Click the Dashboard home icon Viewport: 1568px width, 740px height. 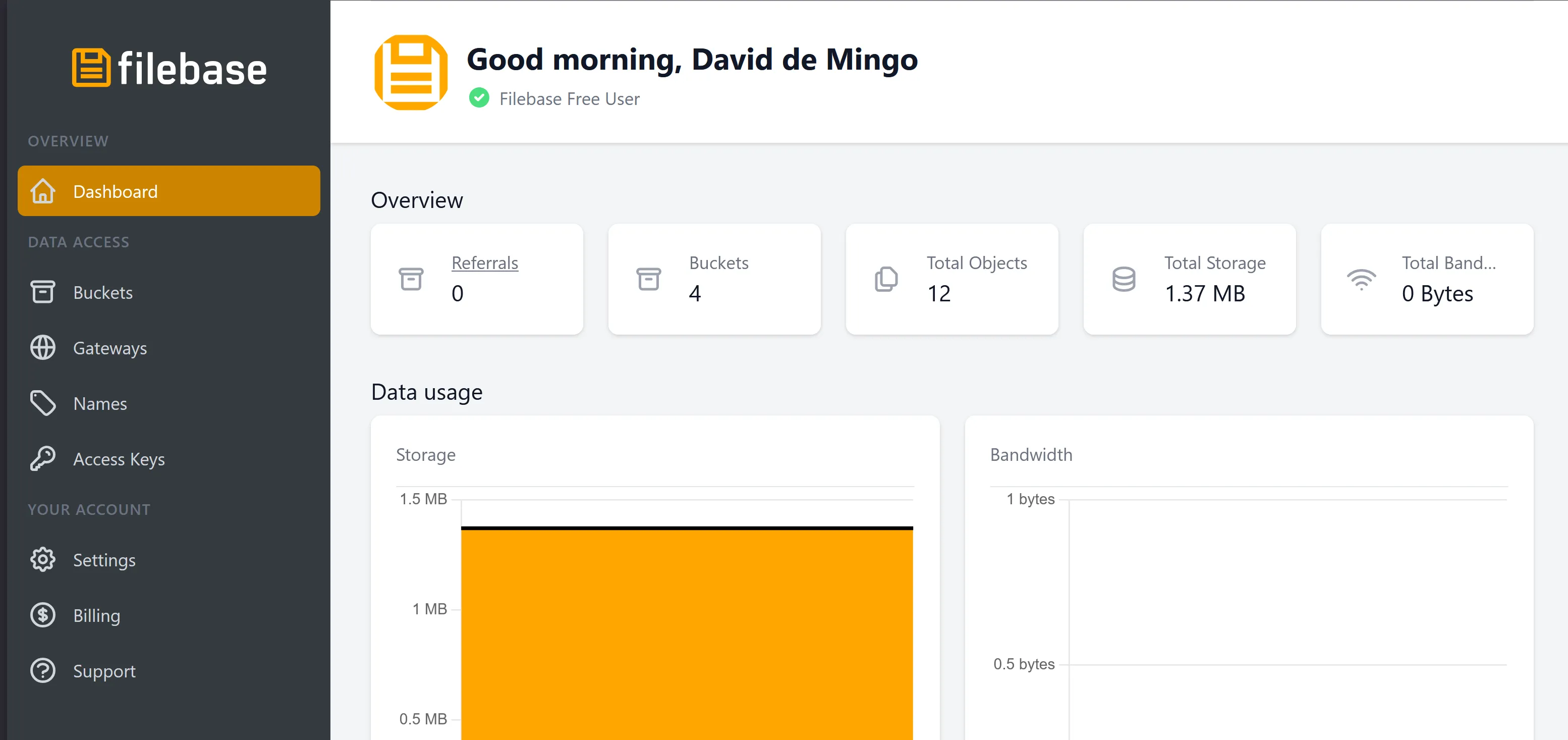[42, 191]
